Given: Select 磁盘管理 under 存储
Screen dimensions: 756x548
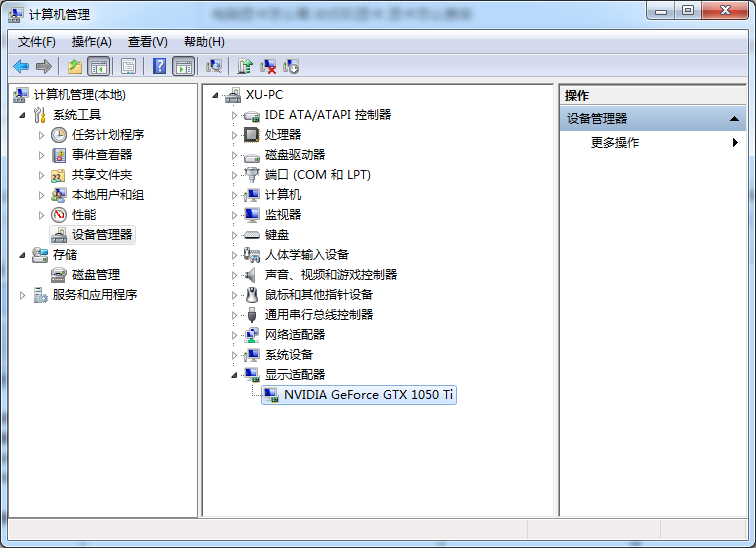Looking at the screenshot, I should coord(95,275).
